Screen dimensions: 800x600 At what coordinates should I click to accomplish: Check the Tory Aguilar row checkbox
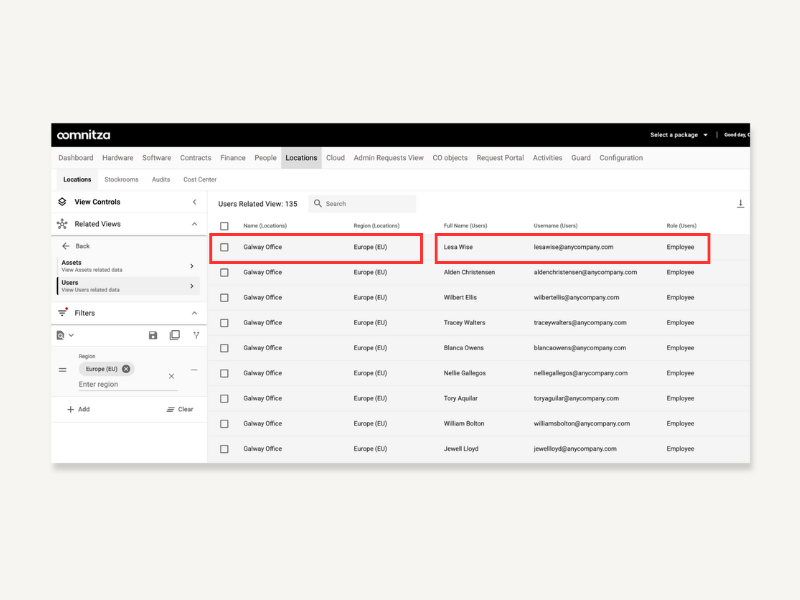[224, 398]
